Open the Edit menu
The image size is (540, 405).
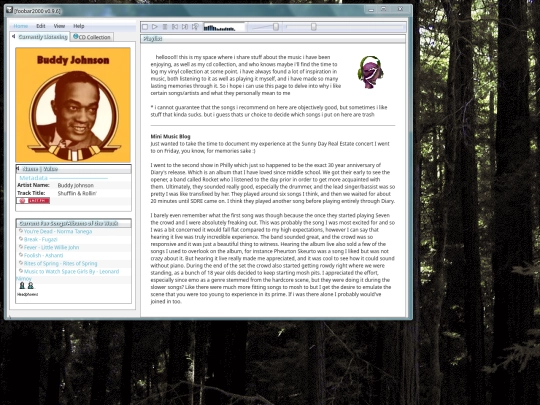pyautogui.click(x=41, y=26)
